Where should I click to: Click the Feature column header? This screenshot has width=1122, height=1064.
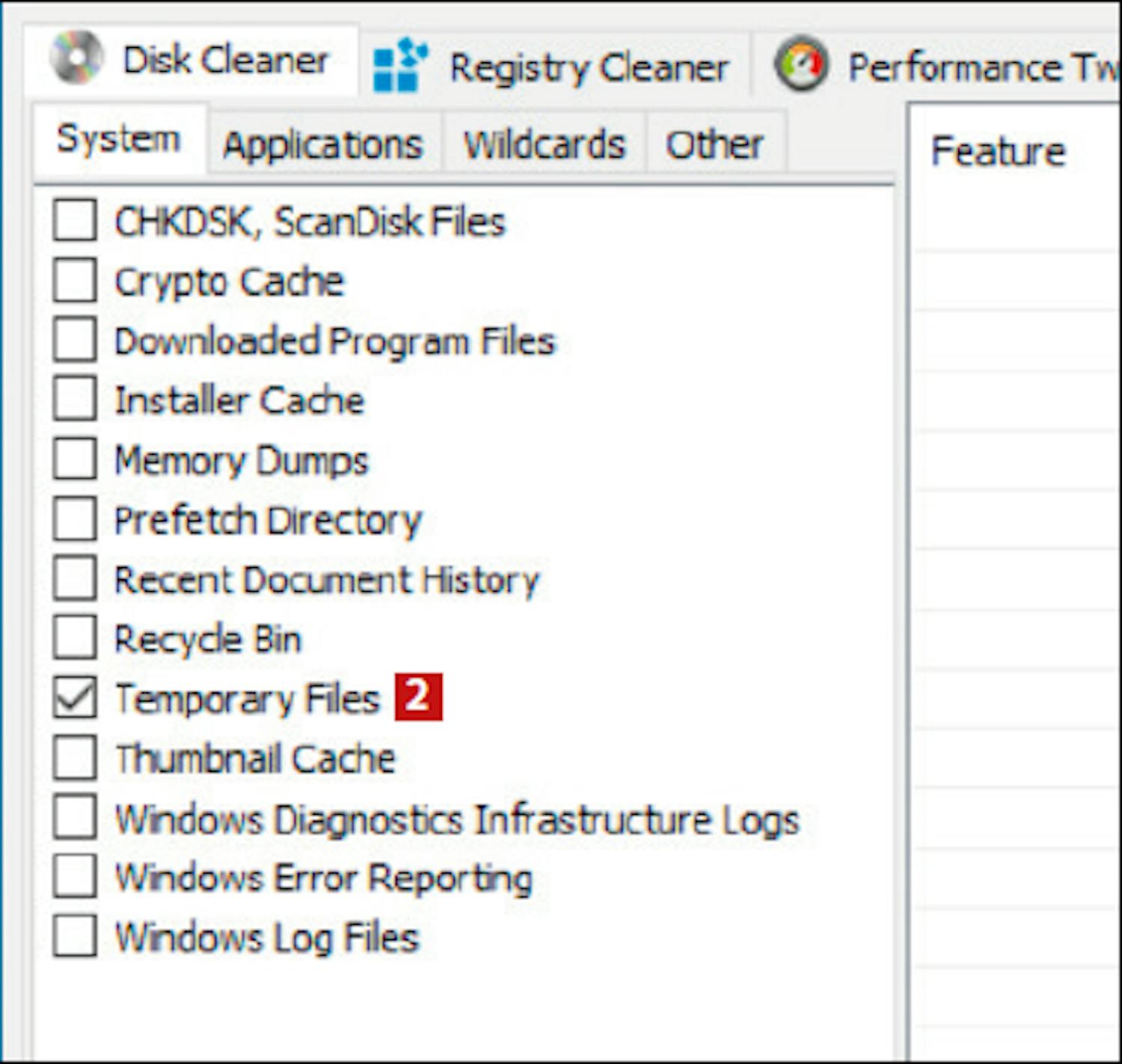(x=998, y=151)
